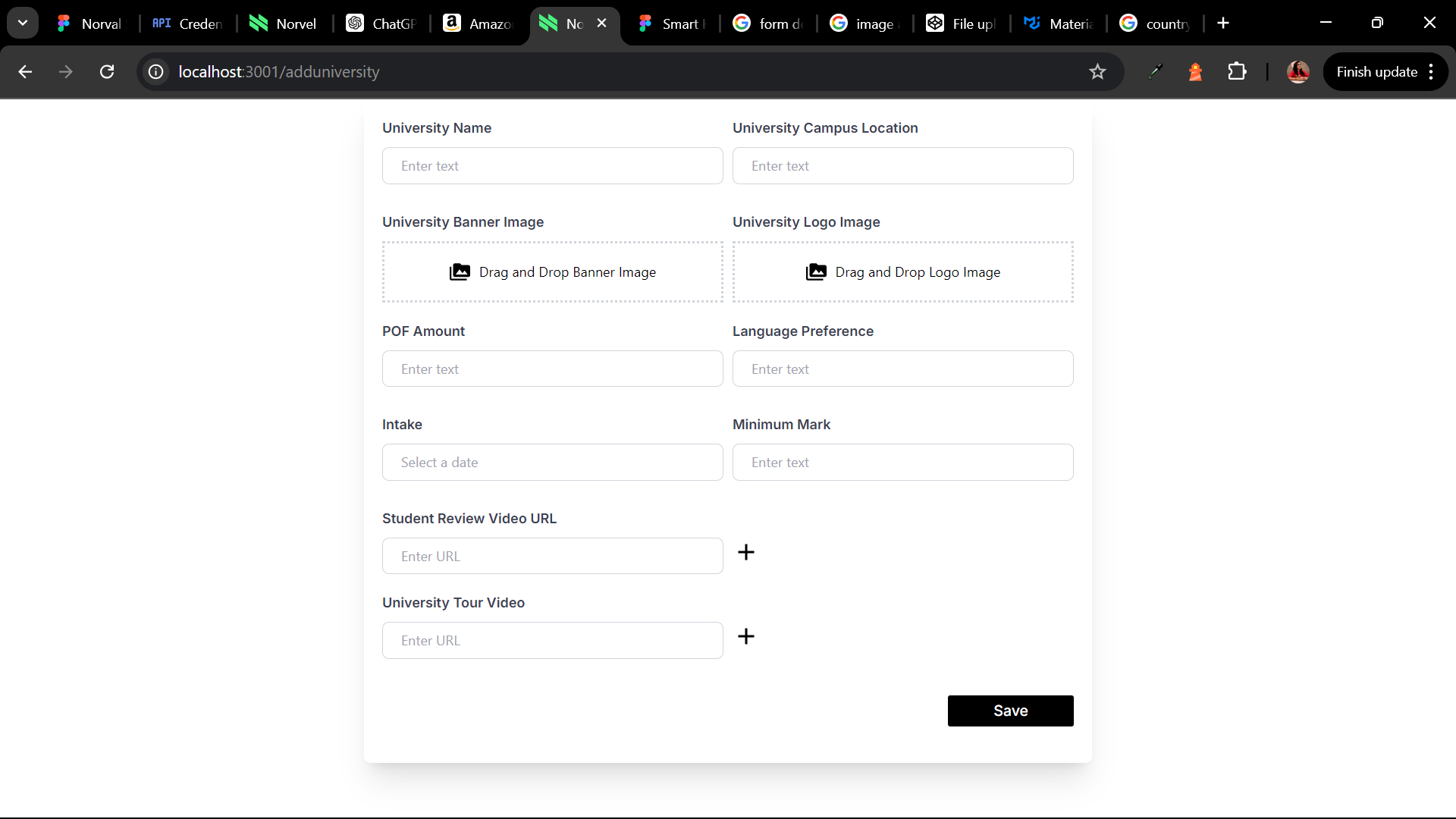Click the logo image upload icon
This screenshot has width=1456, height=819.
(x=816, y=271)
